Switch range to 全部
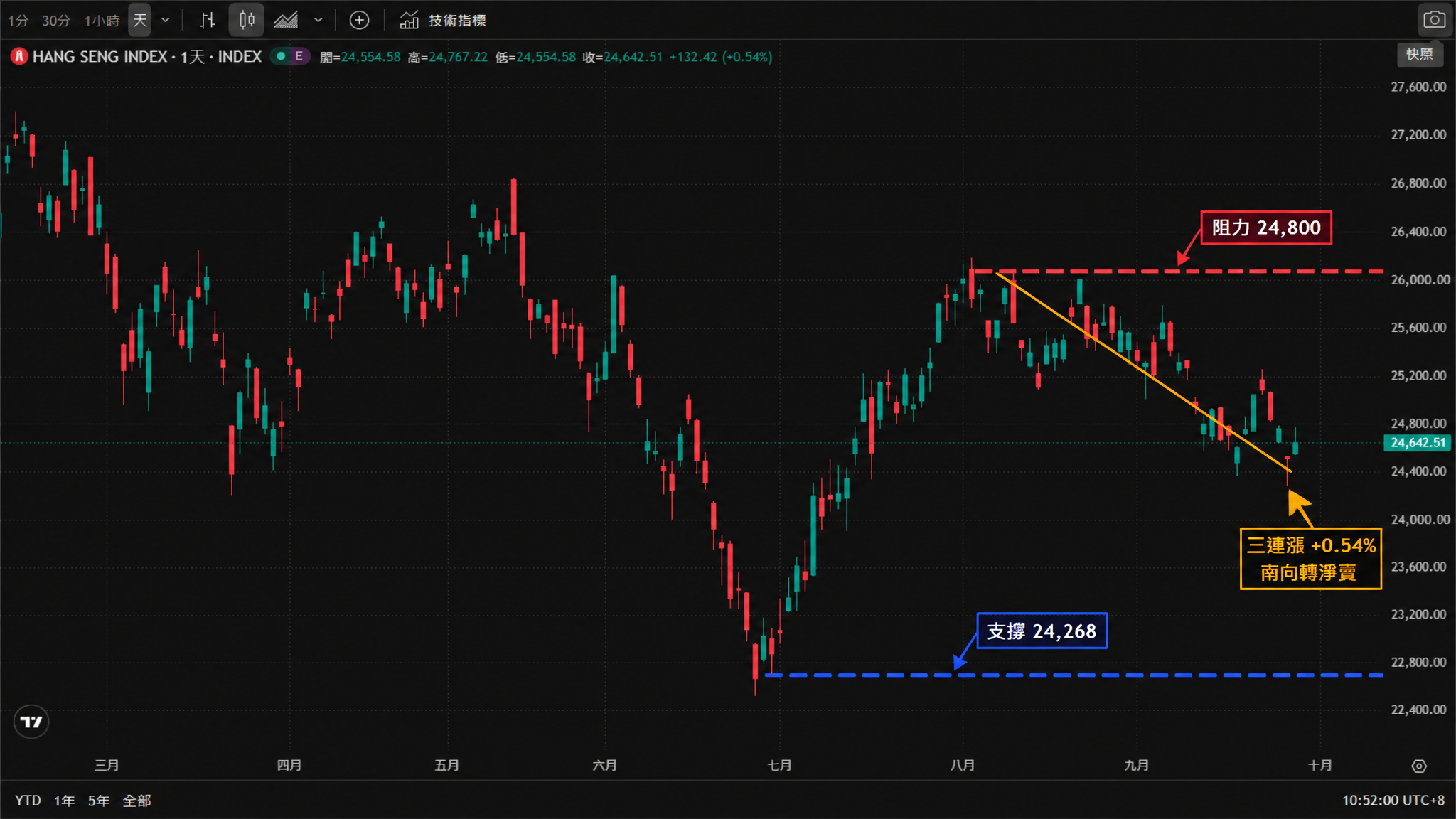Viewport: 1456px width, 819px height. coord(137,801)
